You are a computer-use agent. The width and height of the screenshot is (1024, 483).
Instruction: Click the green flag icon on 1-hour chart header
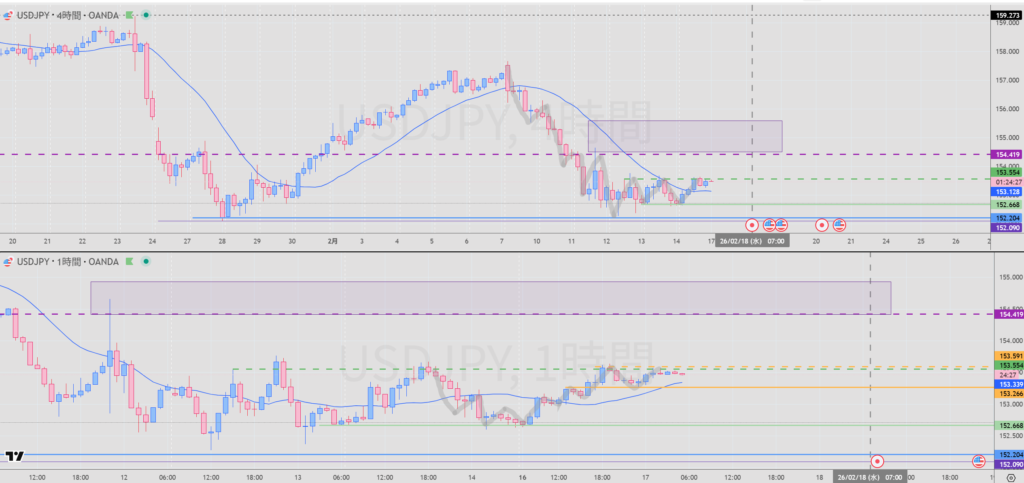pos(130,262)
